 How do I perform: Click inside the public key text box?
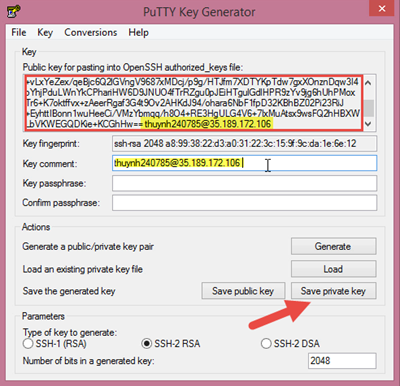coord(193,103)
